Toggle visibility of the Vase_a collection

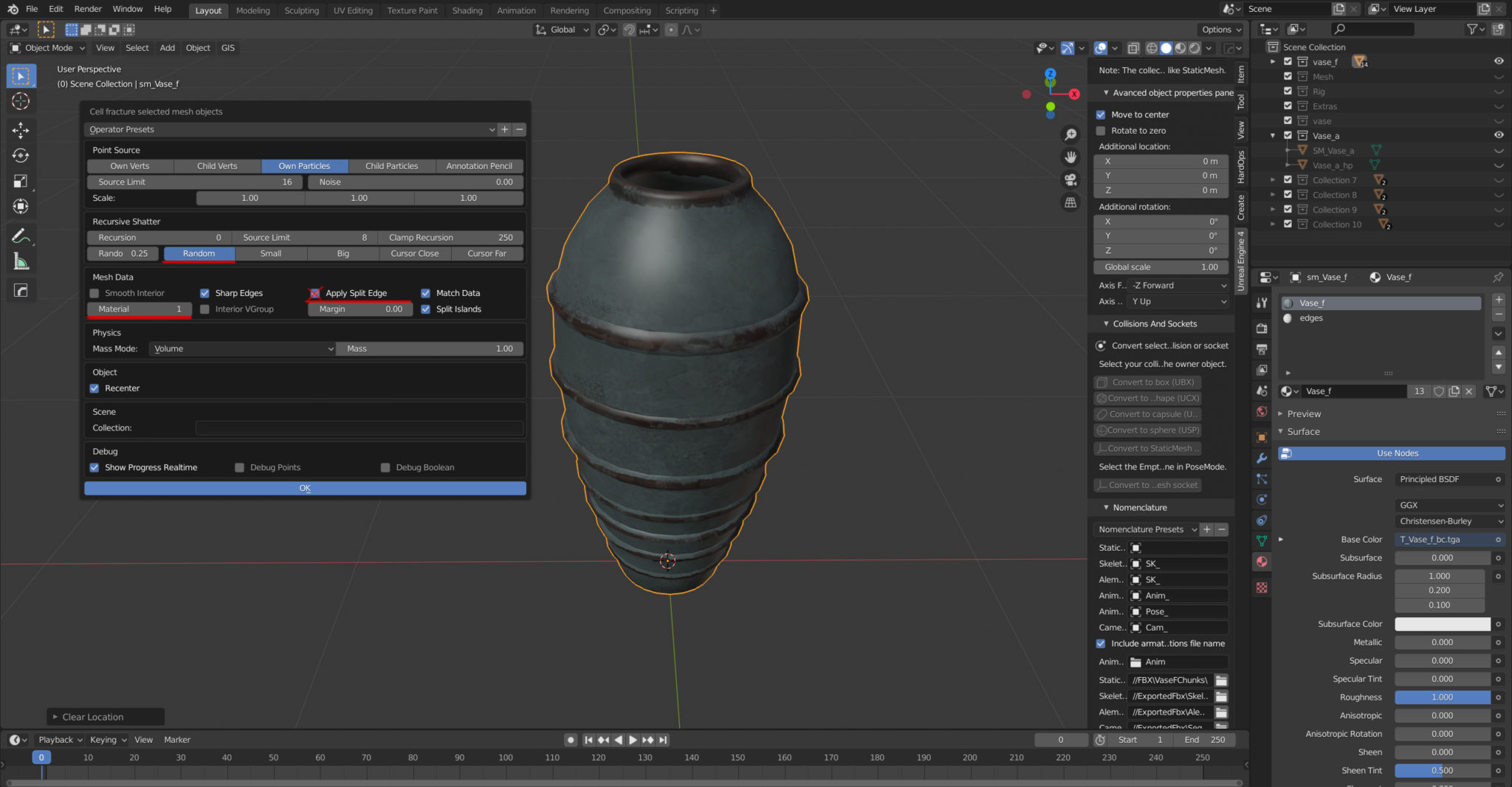pyautogui.click(x=1499, y=135)
